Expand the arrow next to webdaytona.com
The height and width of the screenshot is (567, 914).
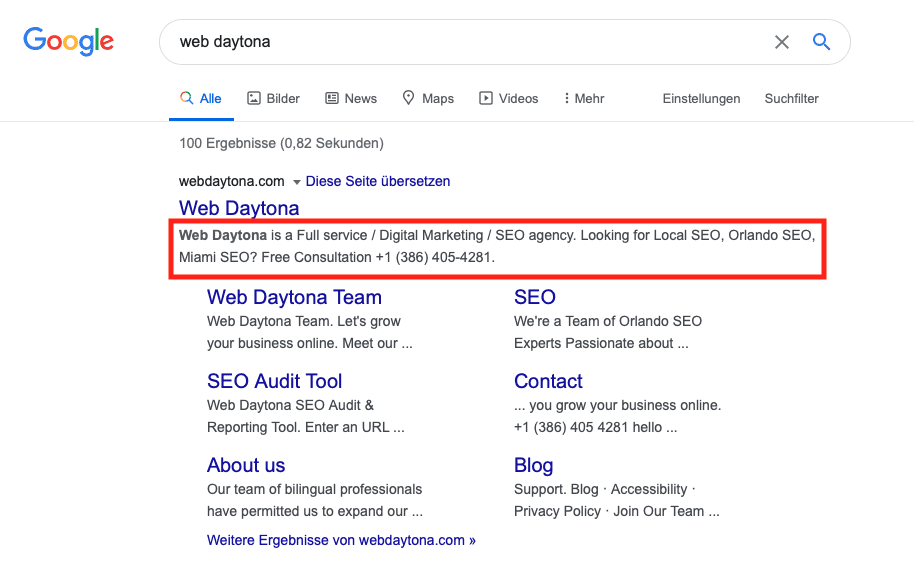pos(296,182)
